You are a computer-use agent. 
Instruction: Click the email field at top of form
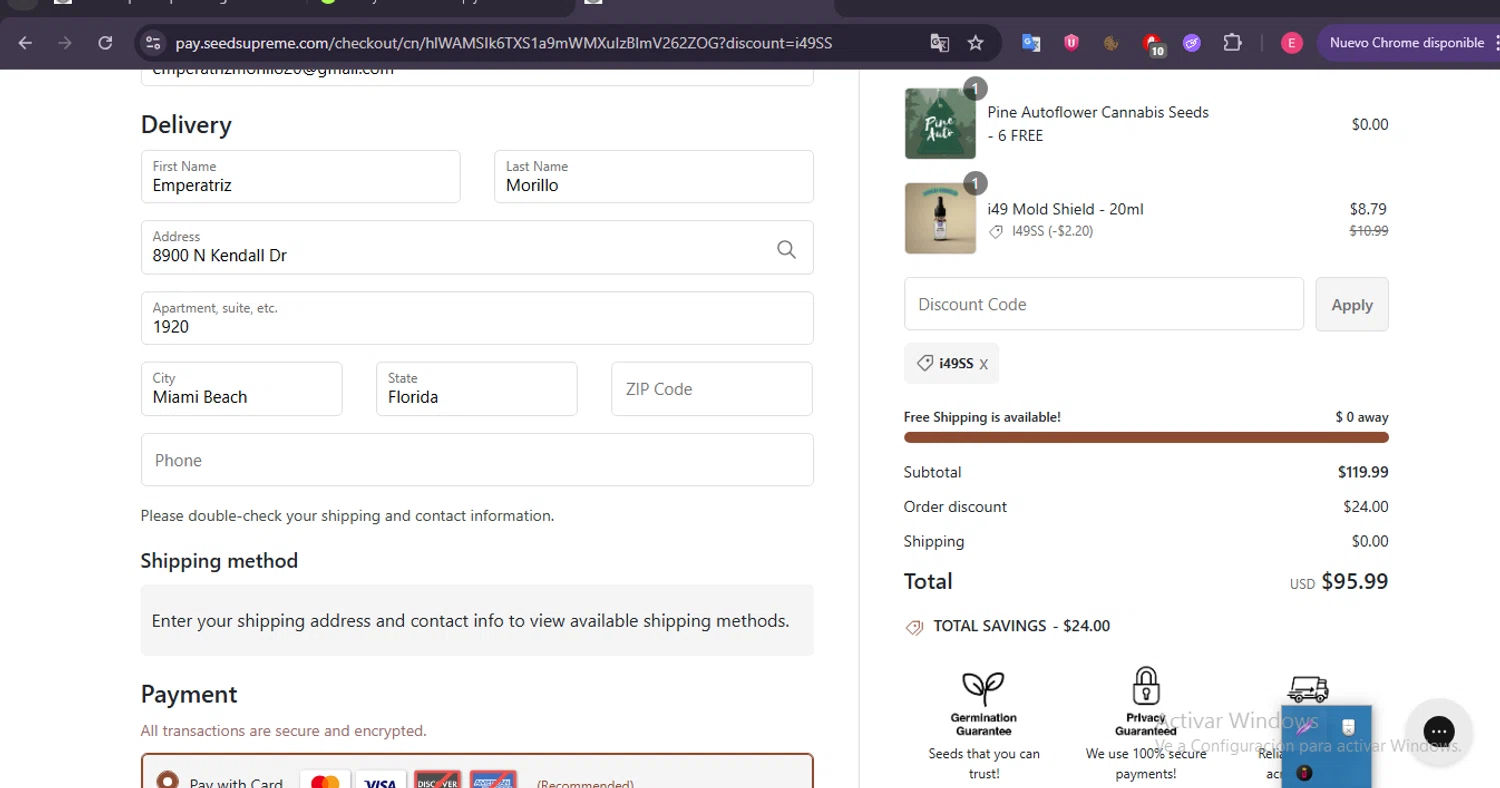(477, 76)
